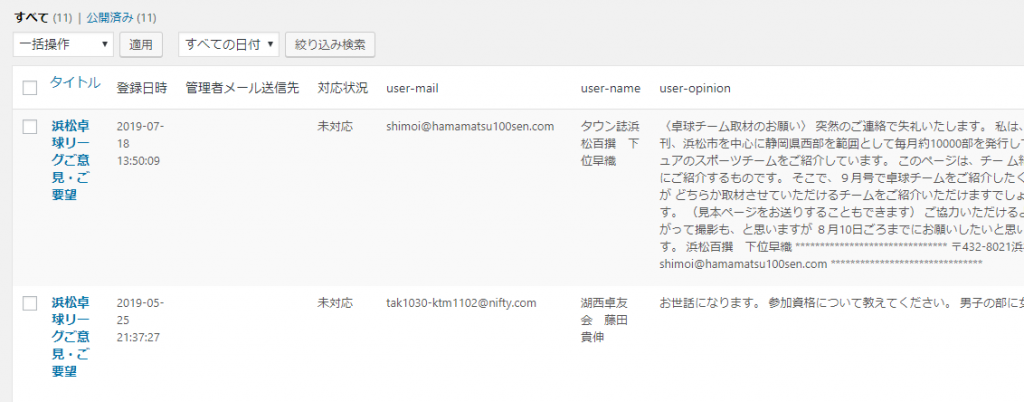Sort by タイトル column header
1024x402 pixels.
click(75, 83)
